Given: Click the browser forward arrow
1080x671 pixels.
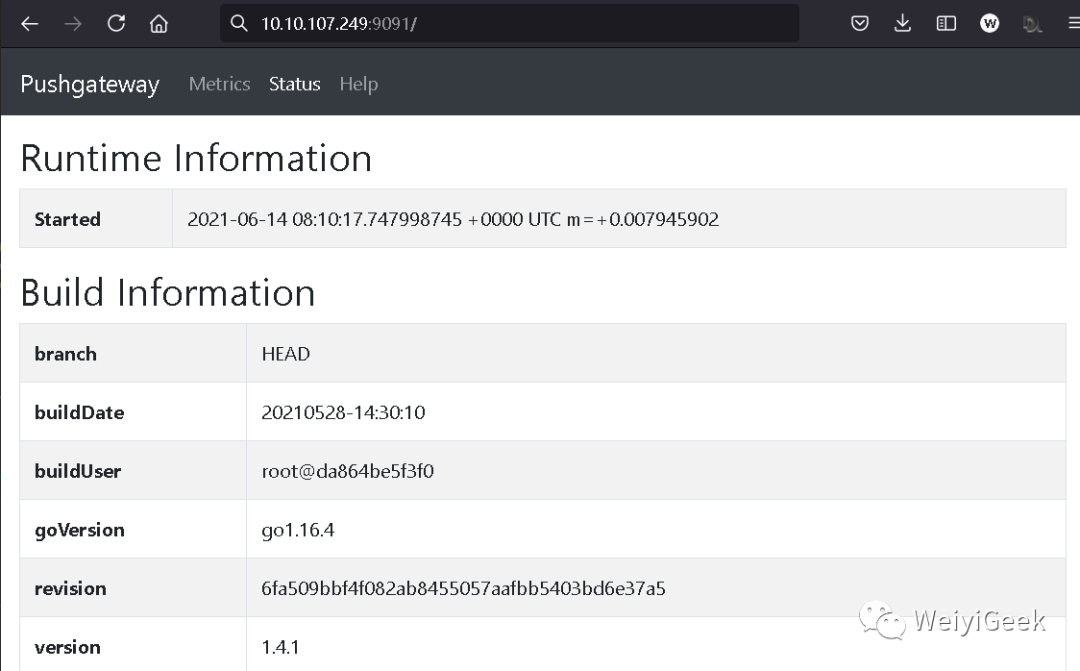Looking at the screenshot, I should tap(72, 24).
